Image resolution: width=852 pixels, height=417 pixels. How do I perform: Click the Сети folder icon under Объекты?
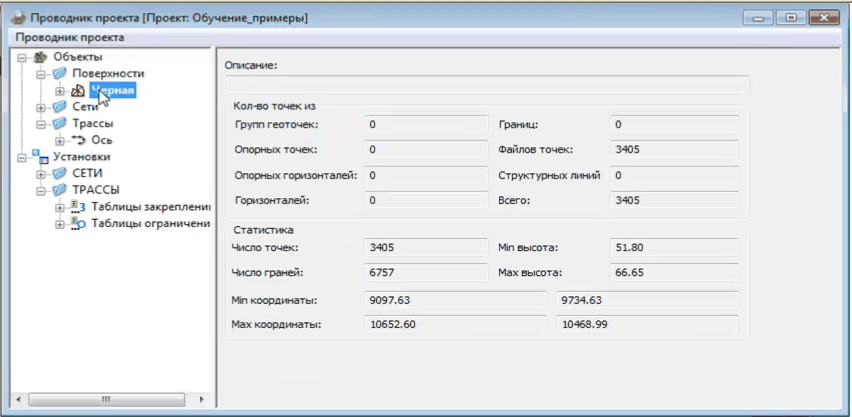point(59,107)
